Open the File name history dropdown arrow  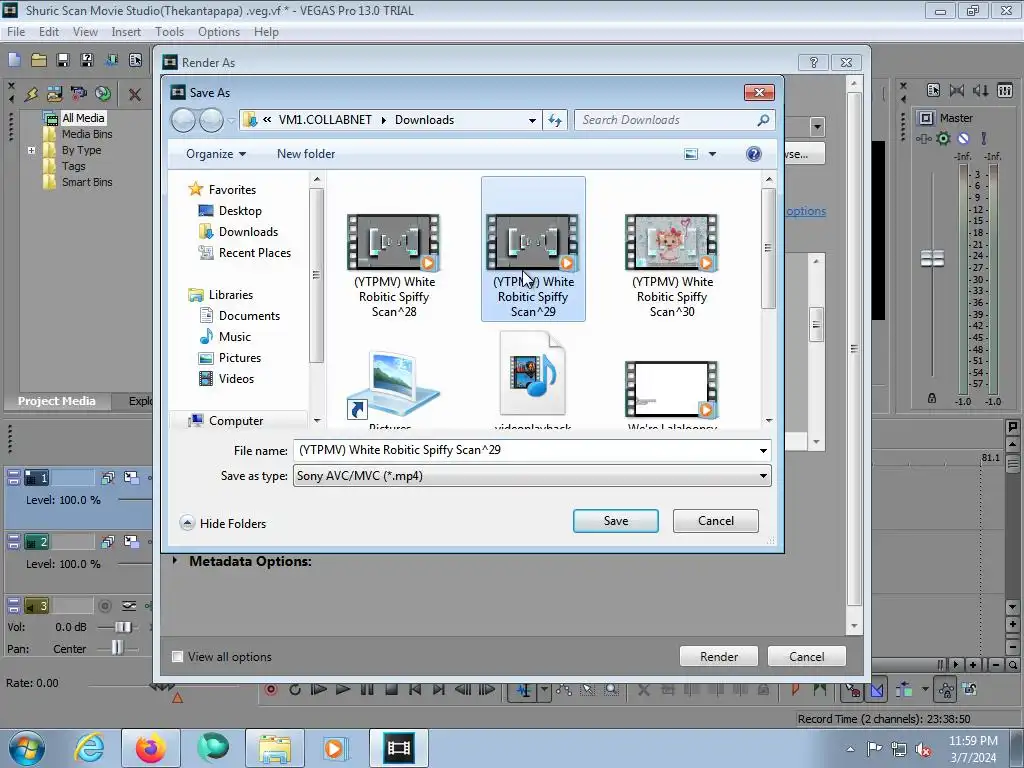(x=763, y=451)
